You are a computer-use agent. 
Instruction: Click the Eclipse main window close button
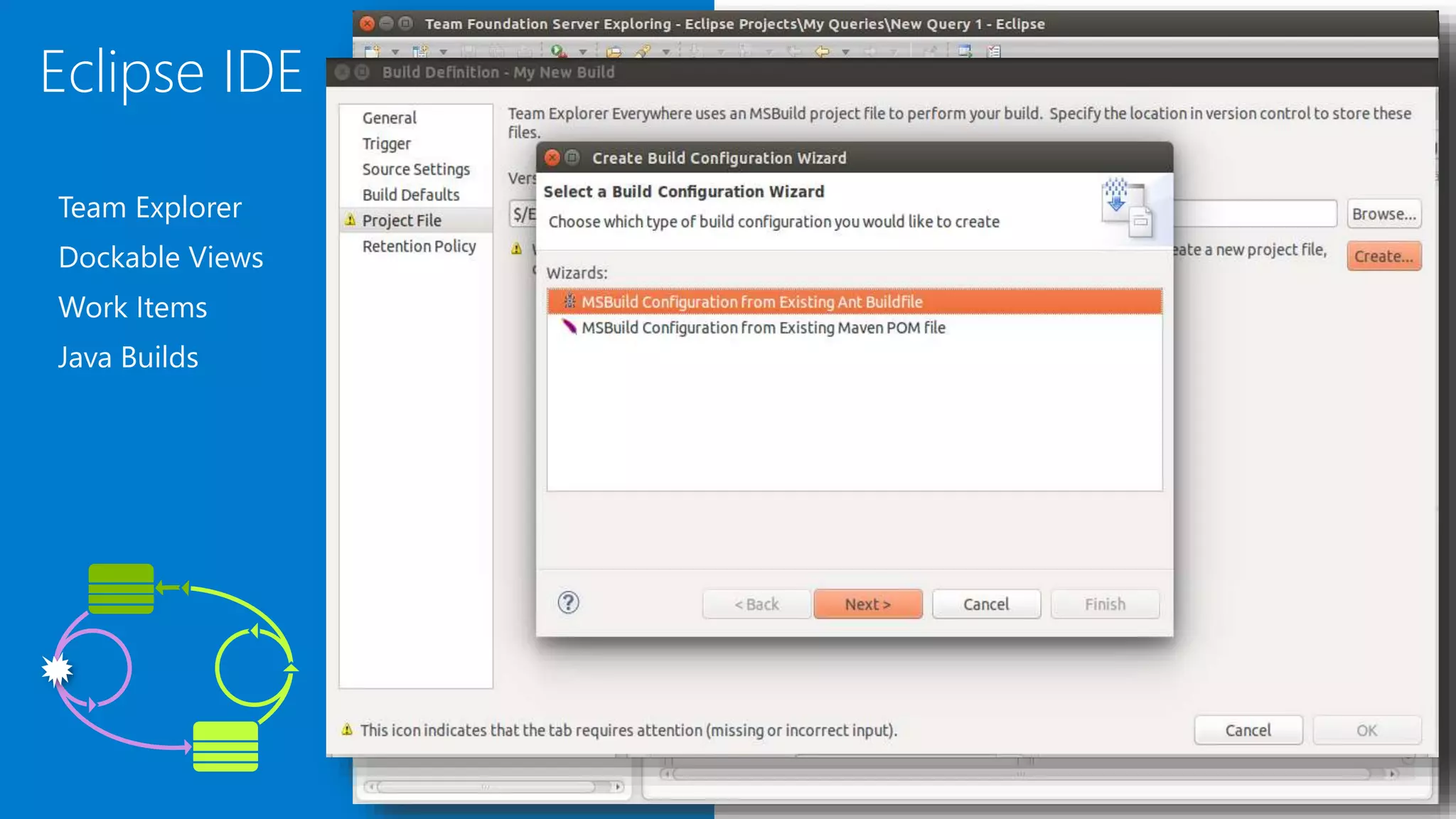[x=367, y=23]
